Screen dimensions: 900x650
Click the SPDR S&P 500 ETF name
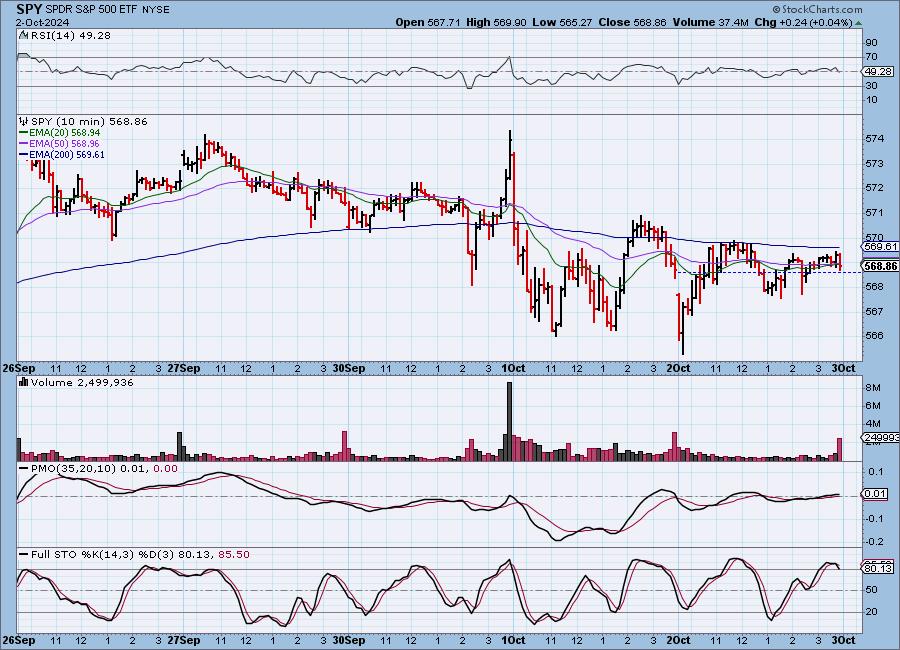point(90,10)
